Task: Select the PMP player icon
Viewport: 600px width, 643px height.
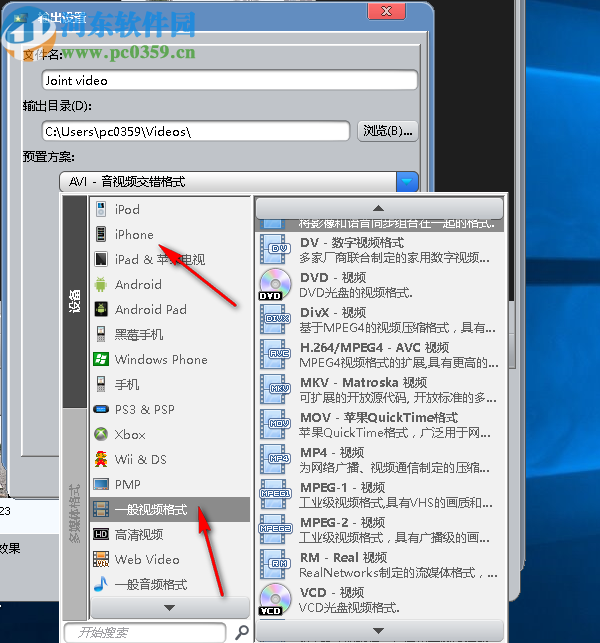Action: (101, 484)
